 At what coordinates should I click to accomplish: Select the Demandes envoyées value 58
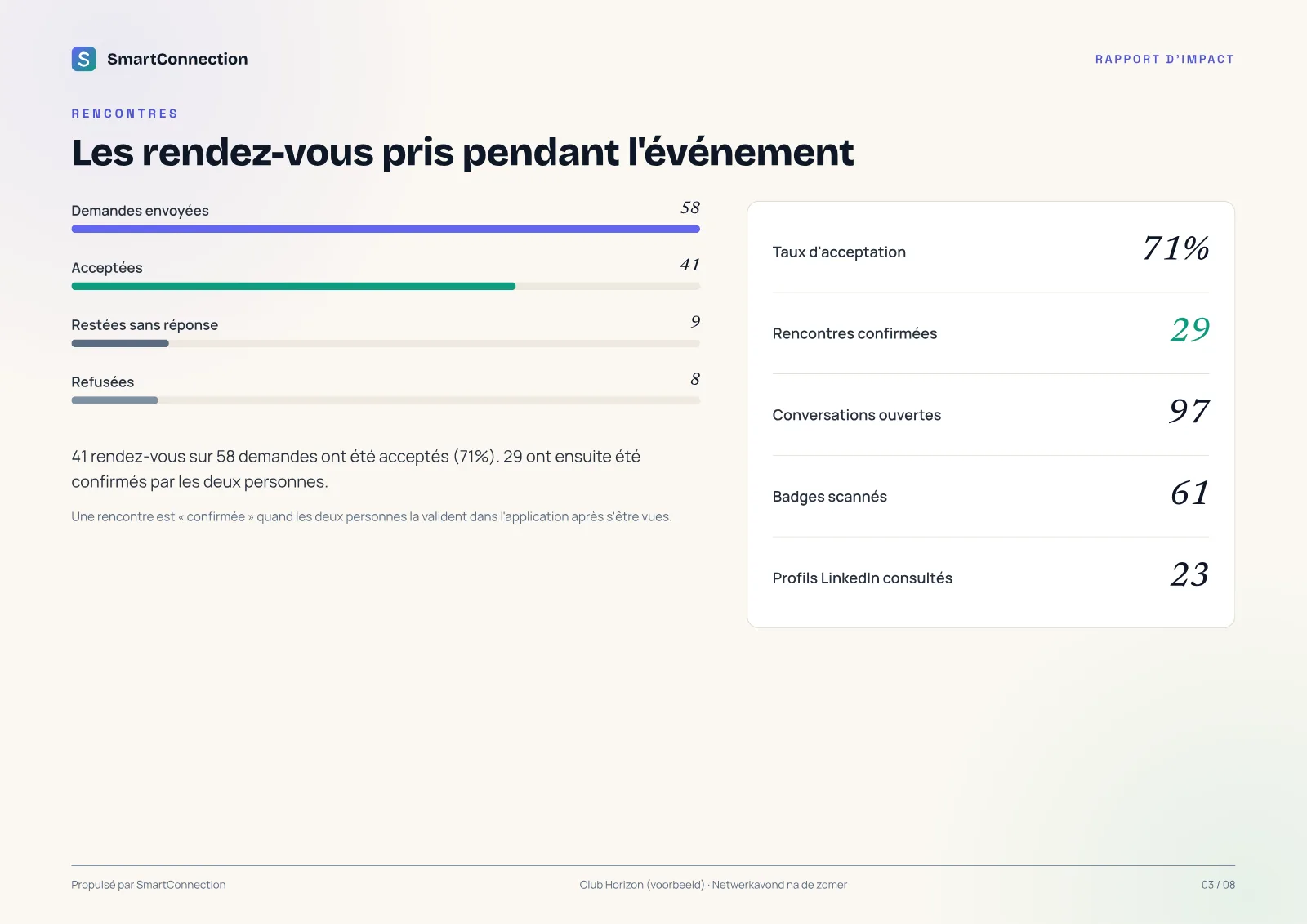(689, 208)
